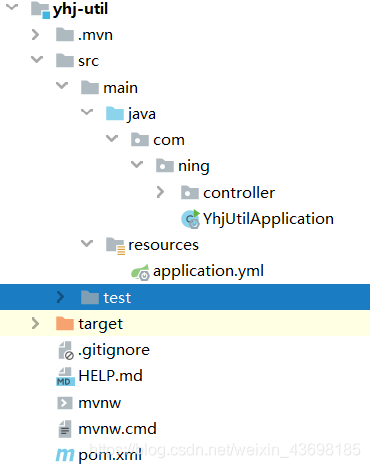Collapse the java folder chevron

pyautogui.click(x=87, y=112)
